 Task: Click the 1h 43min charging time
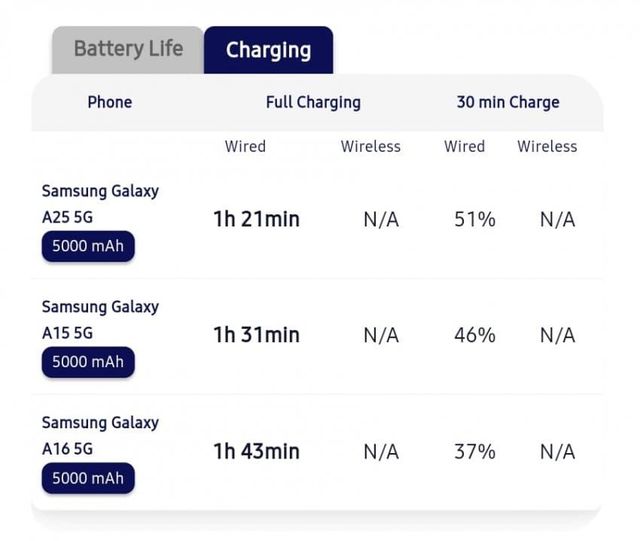click(x=256, y=451)
